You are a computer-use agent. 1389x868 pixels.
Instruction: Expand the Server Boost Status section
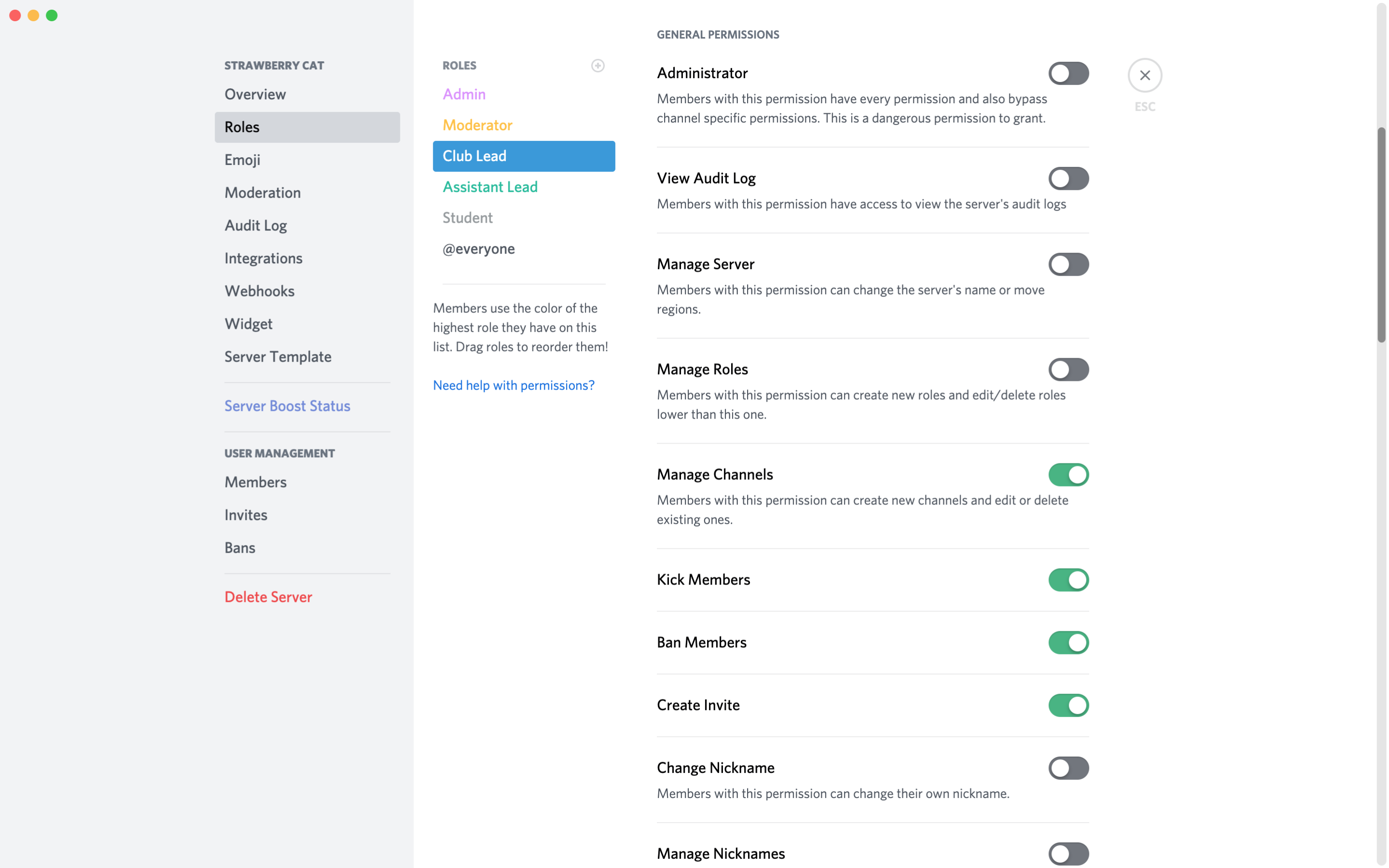tap(287, 406)
